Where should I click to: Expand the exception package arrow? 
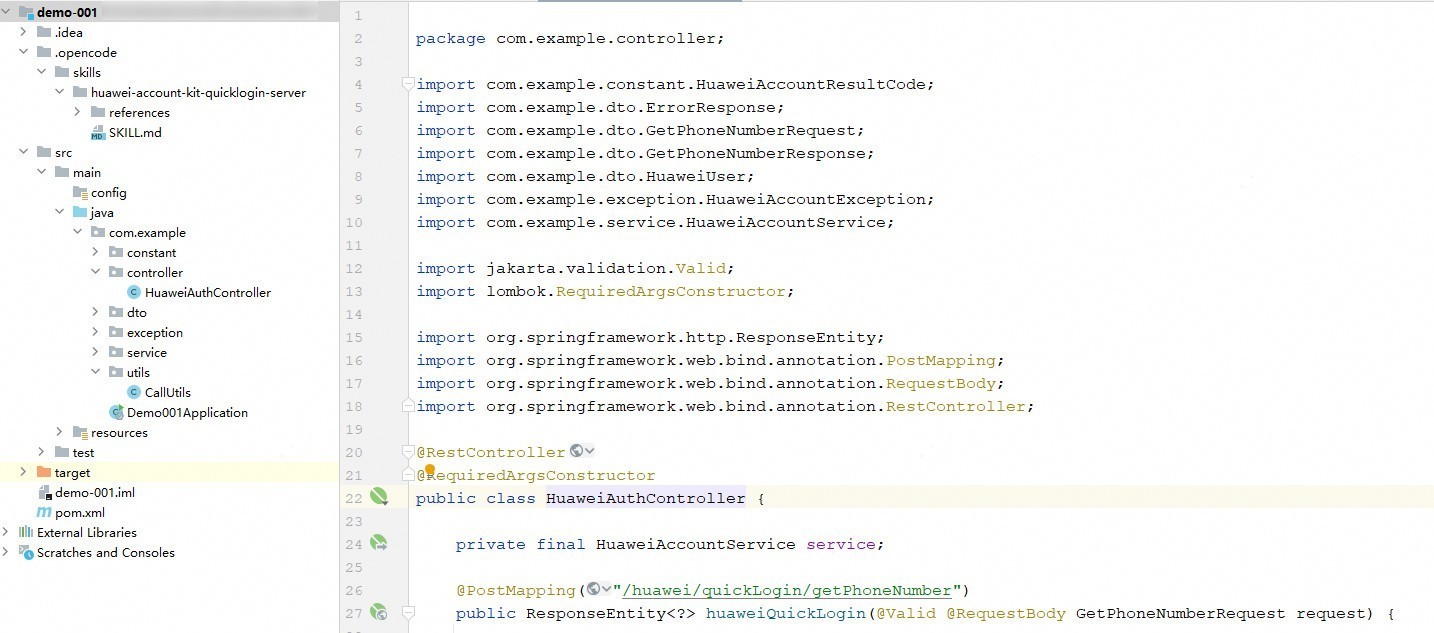[96, 332]
